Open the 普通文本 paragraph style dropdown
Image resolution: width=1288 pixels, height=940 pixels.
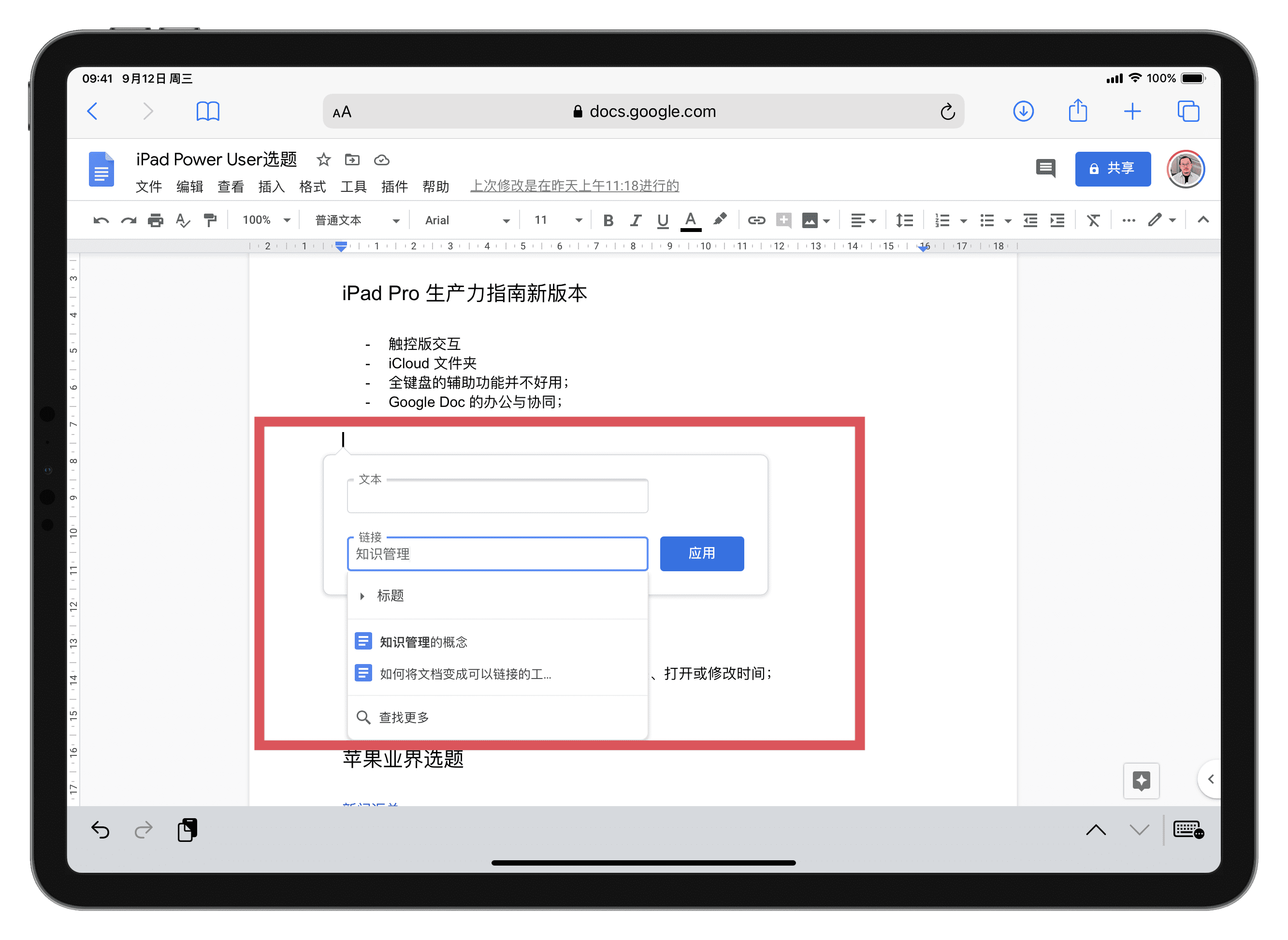(357, 220)
